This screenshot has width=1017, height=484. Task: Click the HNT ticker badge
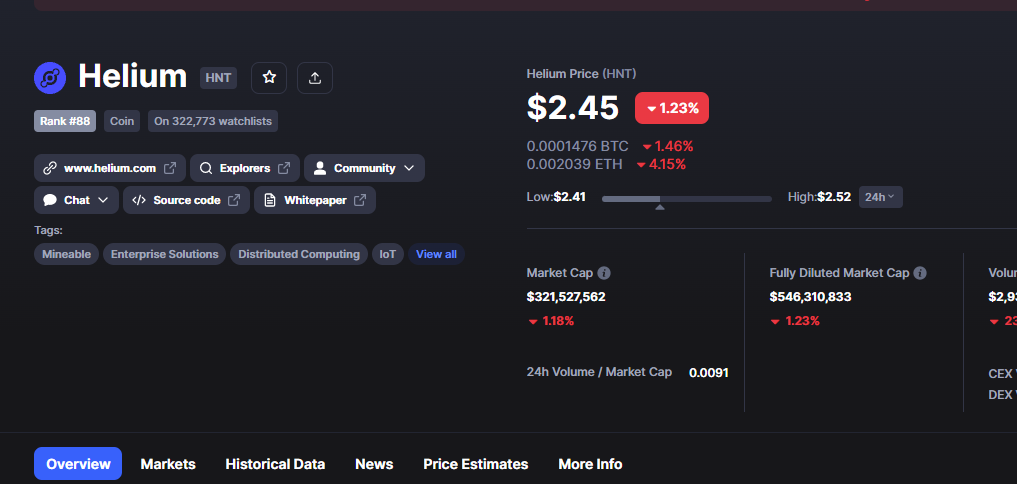tap(219, 78)
